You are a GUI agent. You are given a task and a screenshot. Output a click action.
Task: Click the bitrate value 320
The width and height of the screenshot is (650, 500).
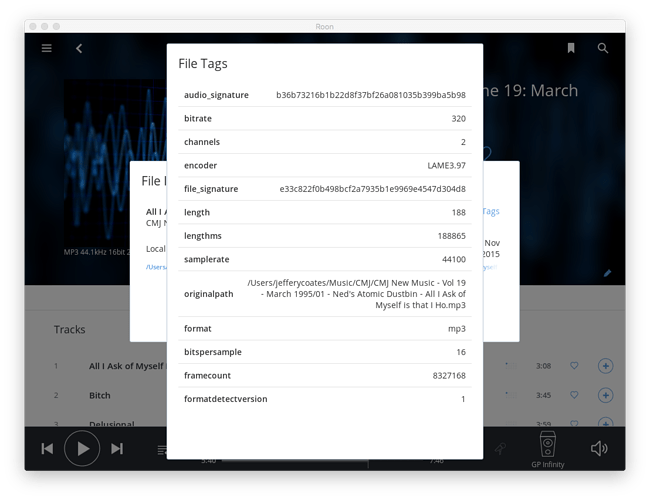pyautogui.click(x=458, y=119)
